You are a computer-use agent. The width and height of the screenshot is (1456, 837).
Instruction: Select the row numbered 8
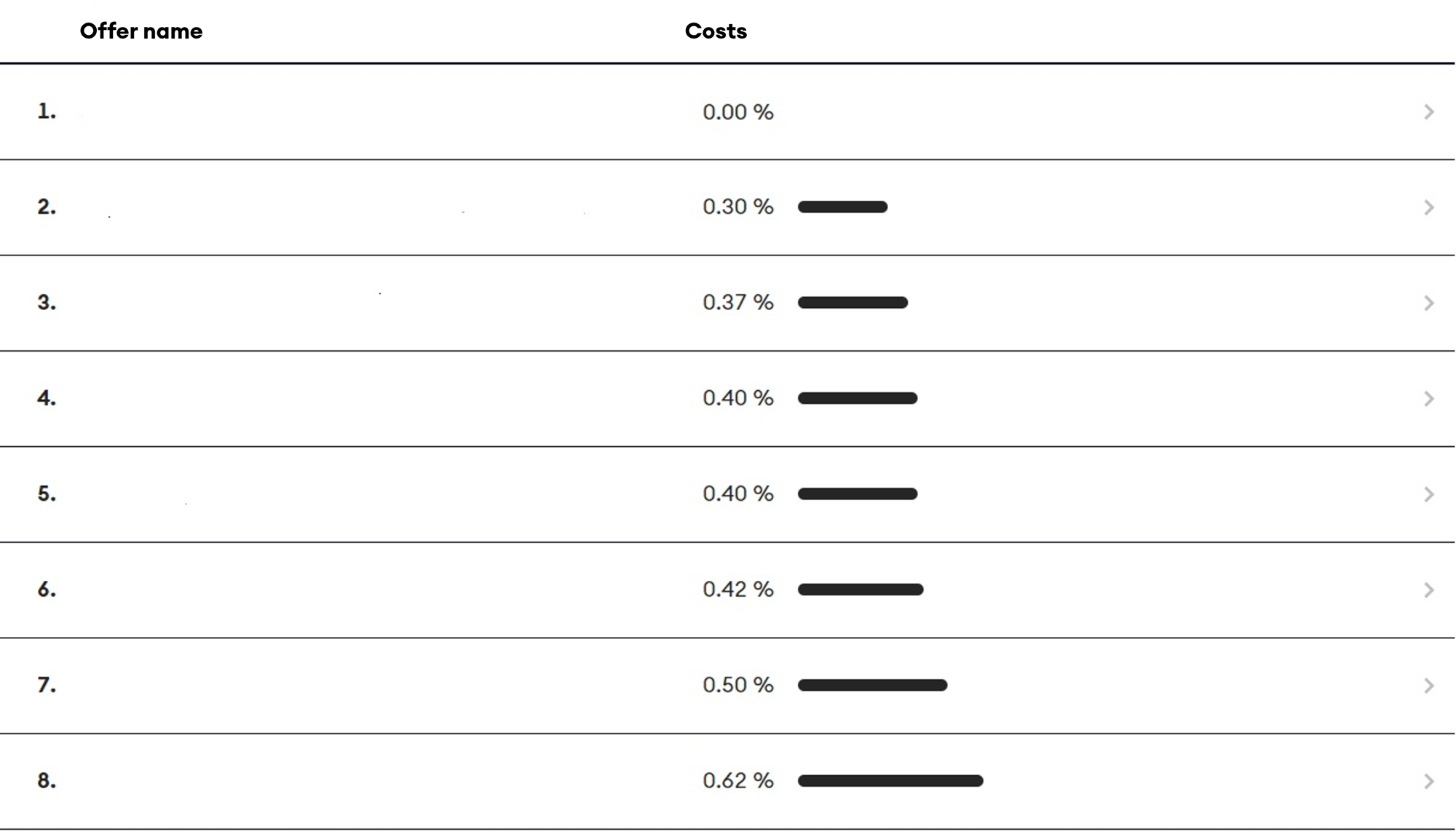tap(46, 780)
